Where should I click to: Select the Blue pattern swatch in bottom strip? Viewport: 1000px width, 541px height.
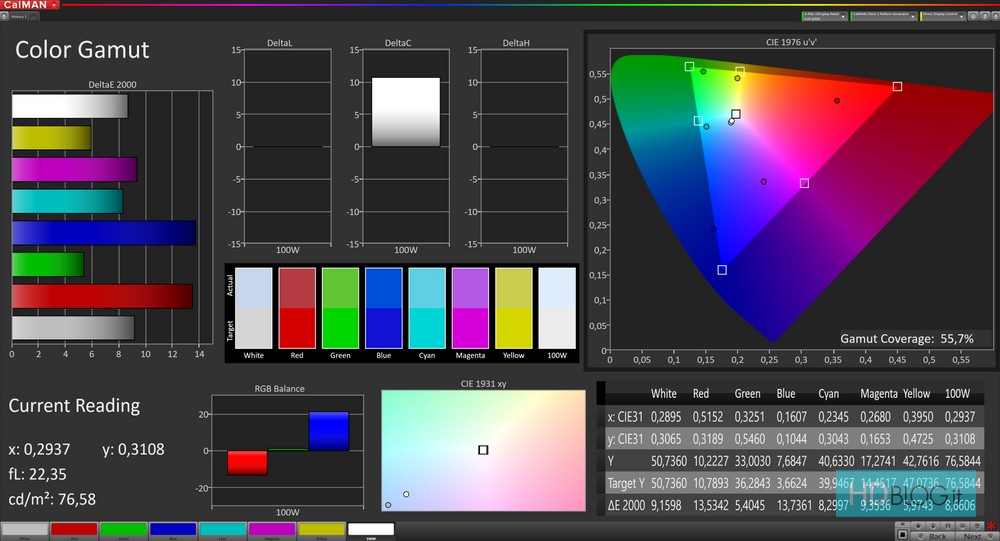click(x=173, y=529)
